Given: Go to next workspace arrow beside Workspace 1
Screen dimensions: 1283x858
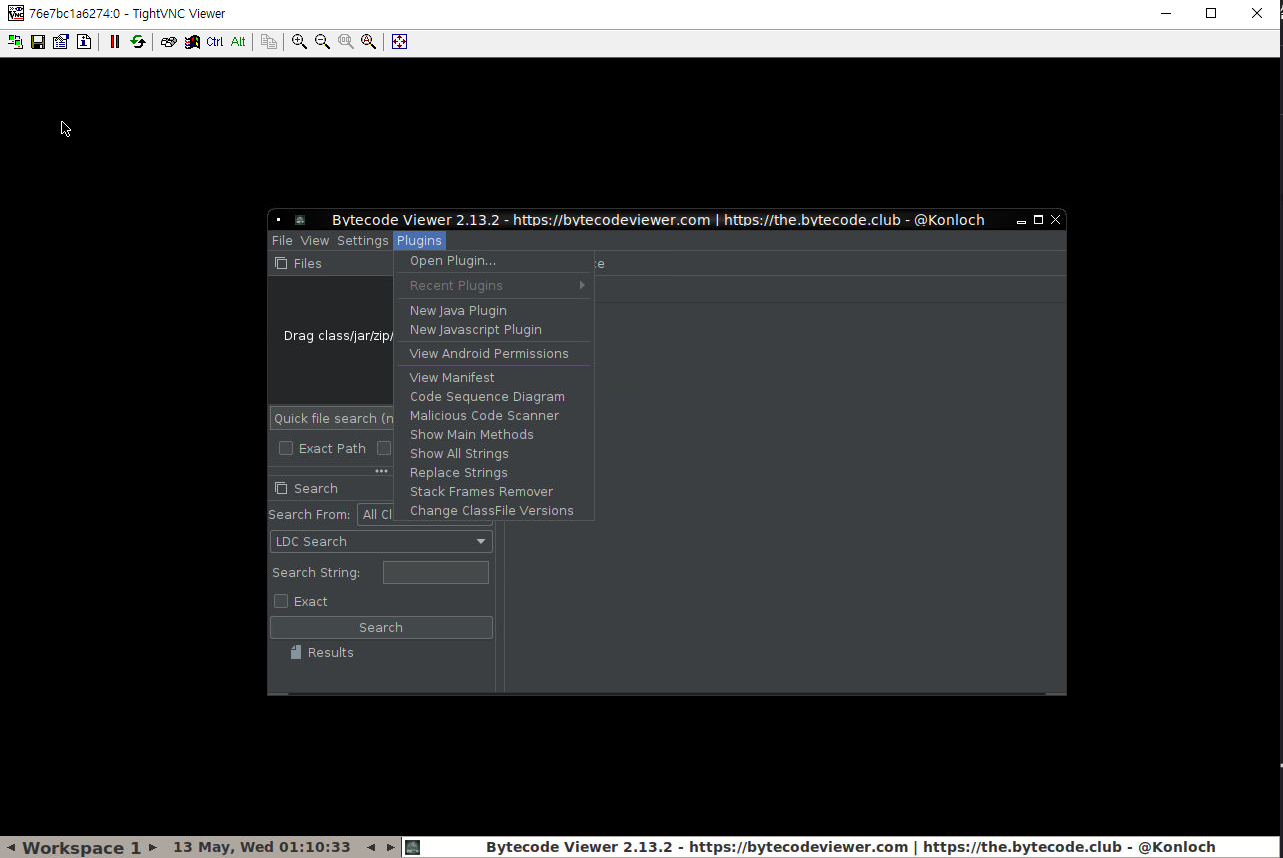Looking at the screenshot, I should (x=153, y=848).
